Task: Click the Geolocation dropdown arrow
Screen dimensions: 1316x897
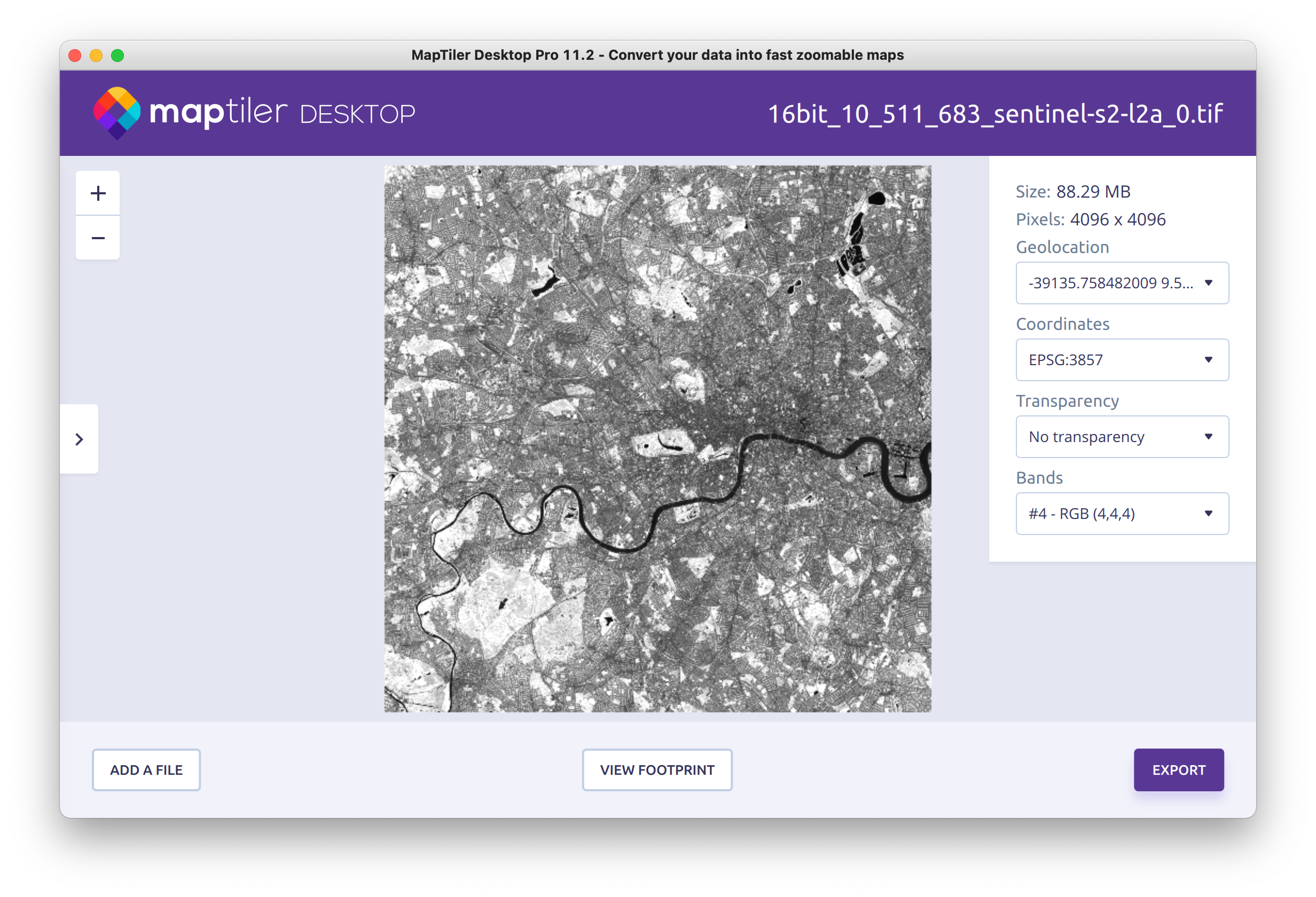Action: pyautogui.click(x=1209, y=283)
